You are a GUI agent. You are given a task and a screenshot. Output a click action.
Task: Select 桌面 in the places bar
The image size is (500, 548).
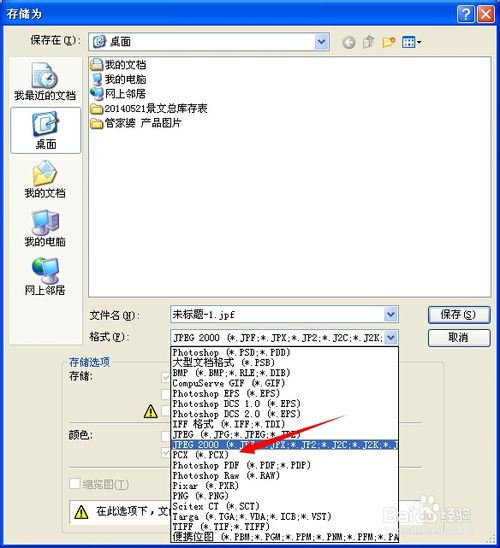[46, 130]
